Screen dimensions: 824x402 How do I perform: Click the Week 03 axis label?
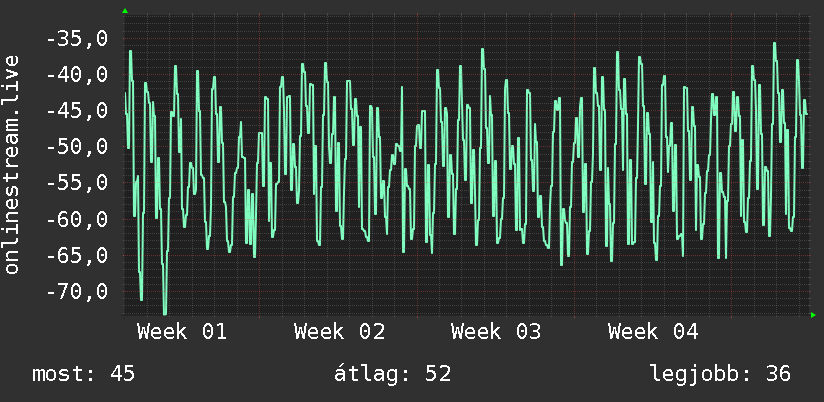496,332
